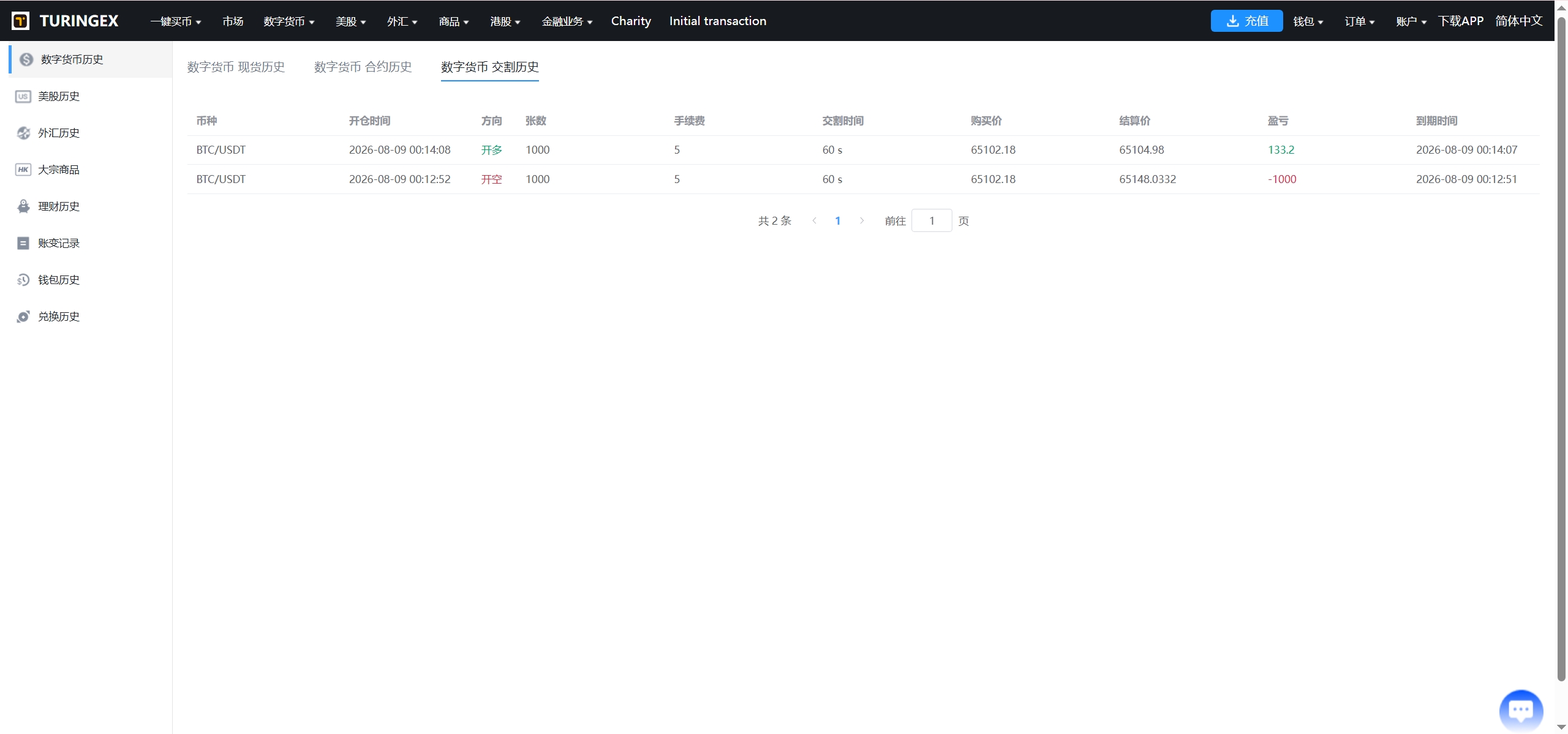Click 交割时间 column header
Screen dimensions: 1568x734
843,121
